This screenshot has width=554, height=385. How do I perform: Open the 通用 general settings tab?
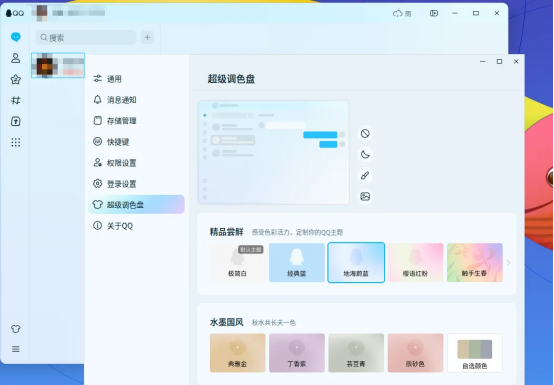click(x=136, y=79)
